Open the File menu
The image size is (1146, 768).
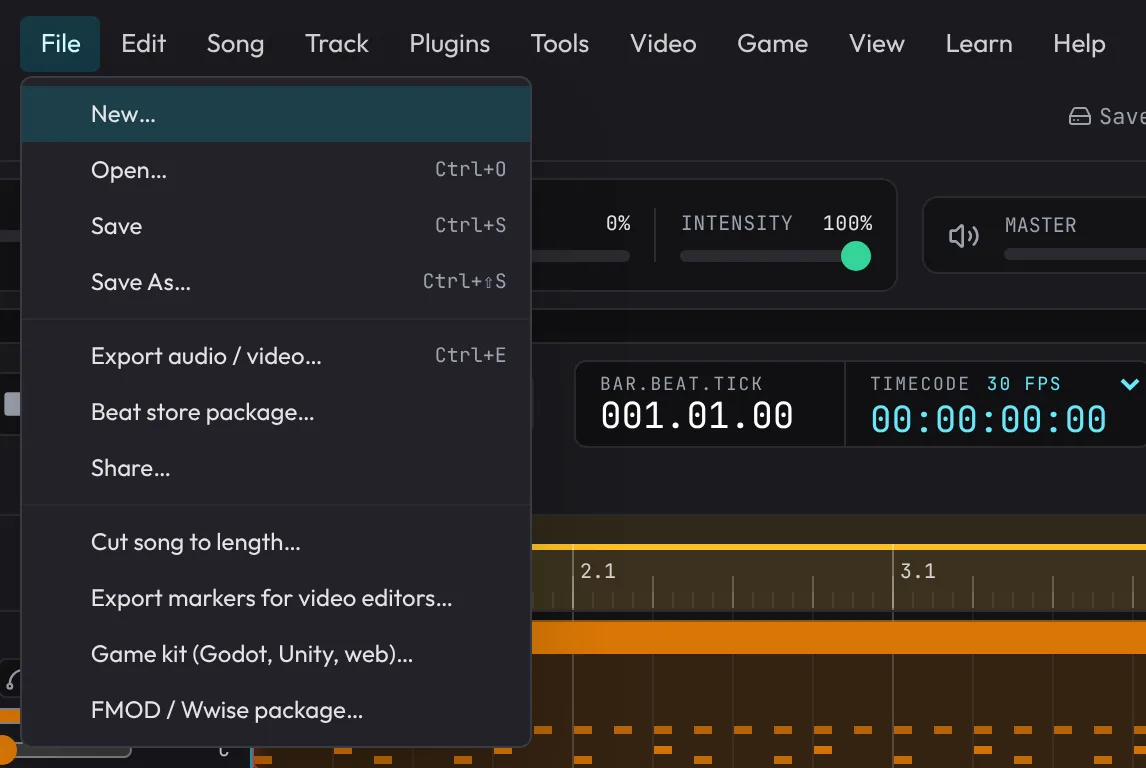(60, 44)
